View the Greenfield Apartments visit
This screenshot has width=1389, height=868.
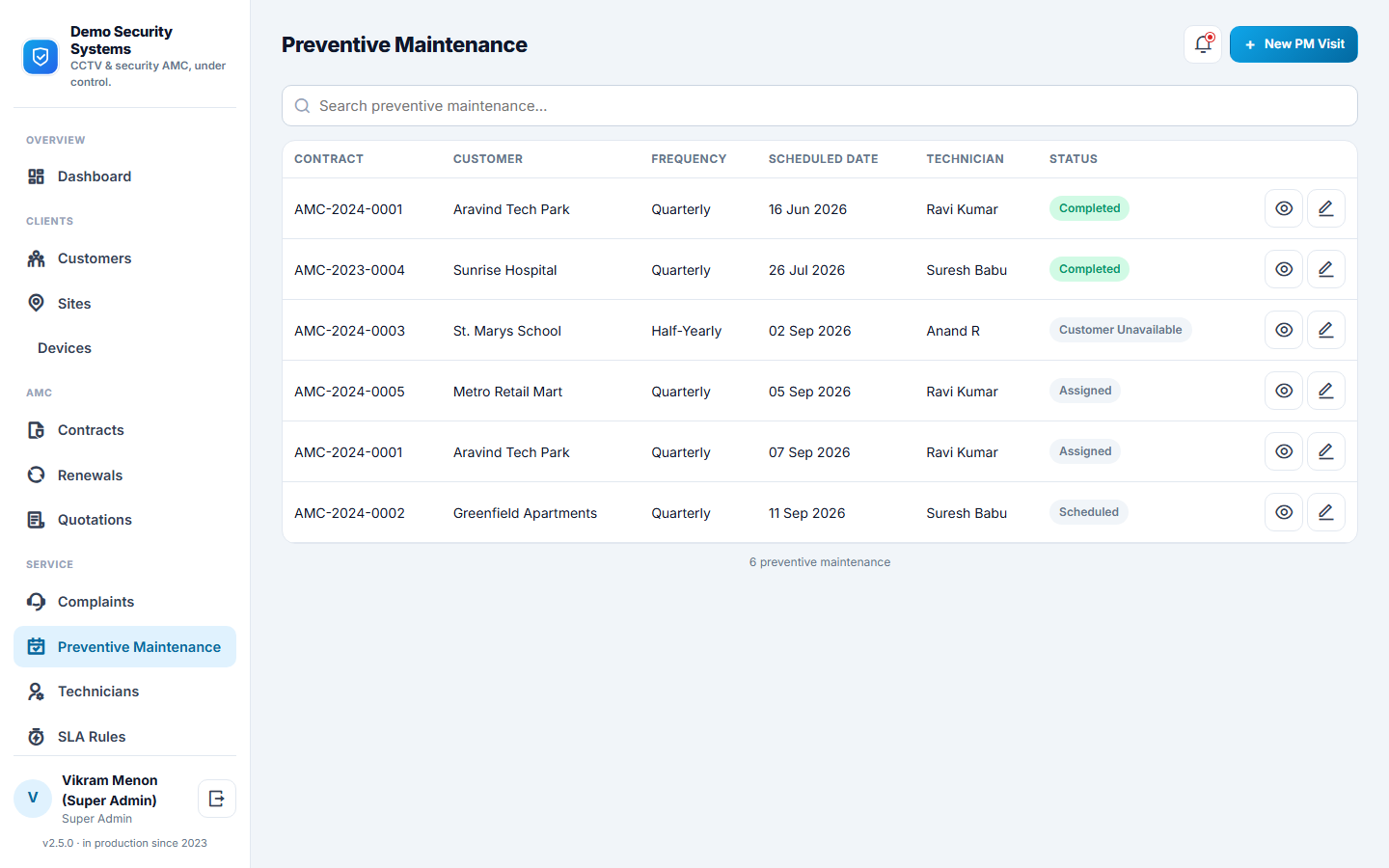(x=1284, y=512)
